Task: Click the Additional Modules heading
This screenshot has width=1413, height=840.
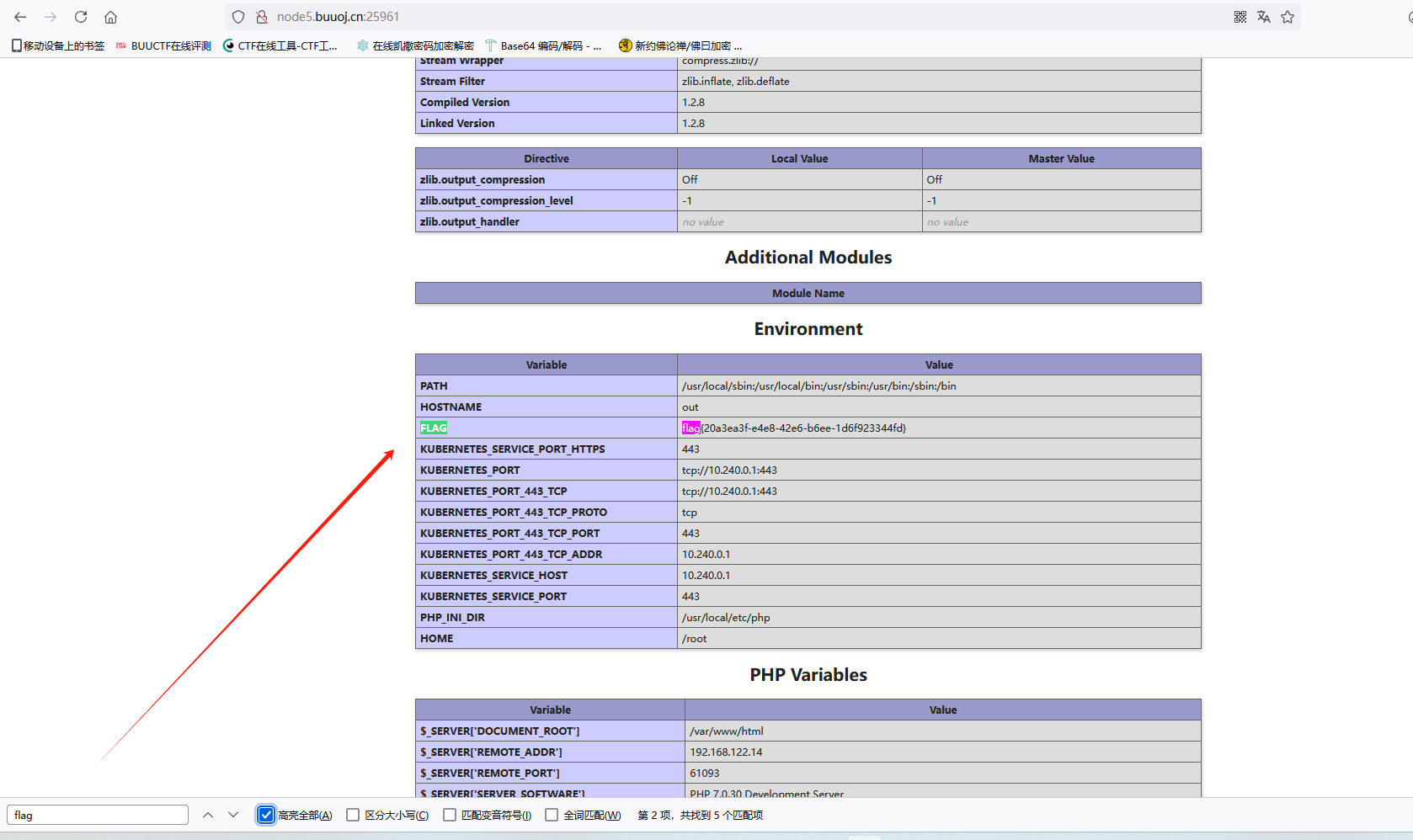Action: (808, 258)
